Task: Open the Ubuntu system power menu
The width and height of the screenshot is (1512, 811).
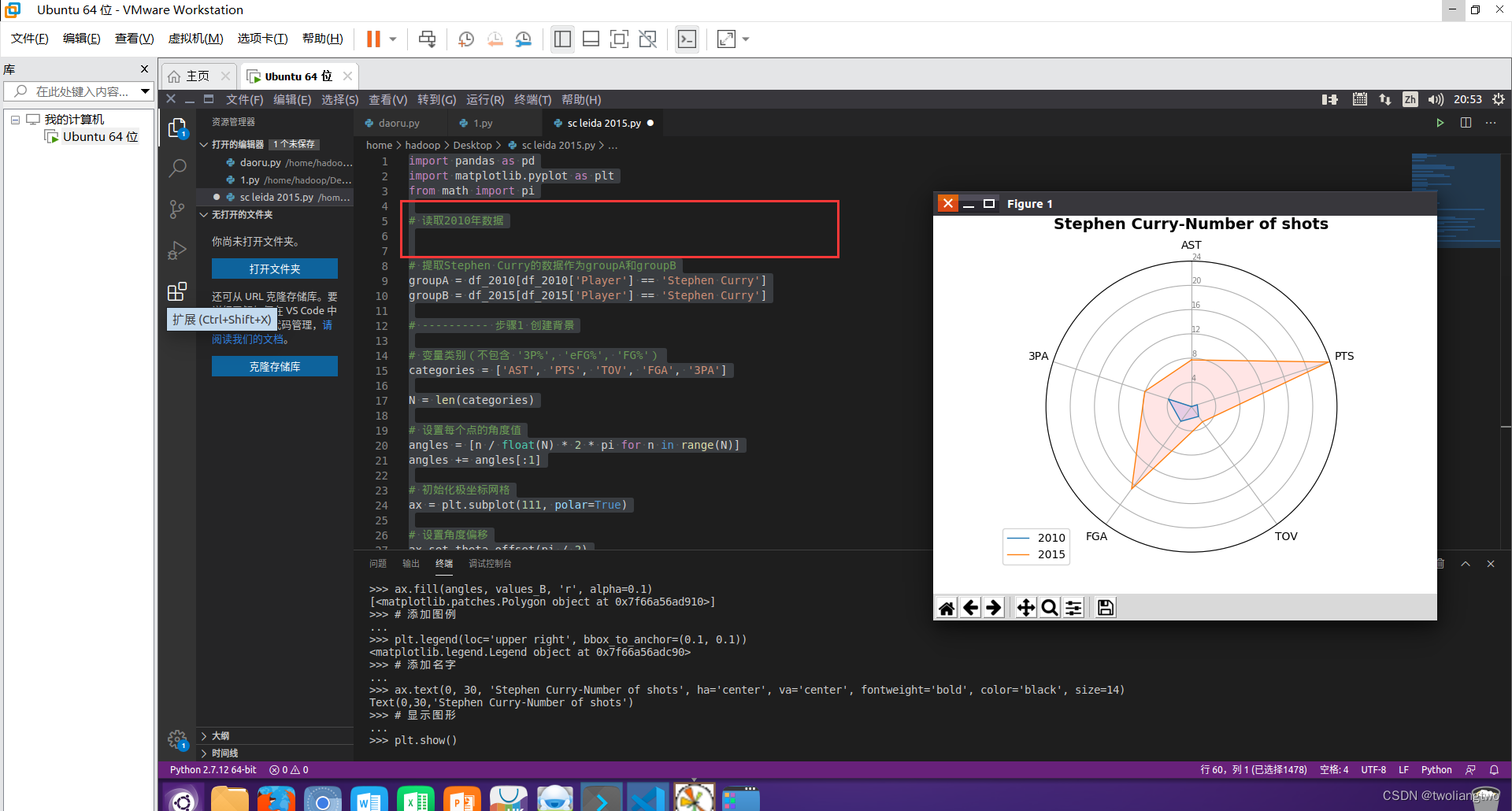Action: coord(1499,99)
